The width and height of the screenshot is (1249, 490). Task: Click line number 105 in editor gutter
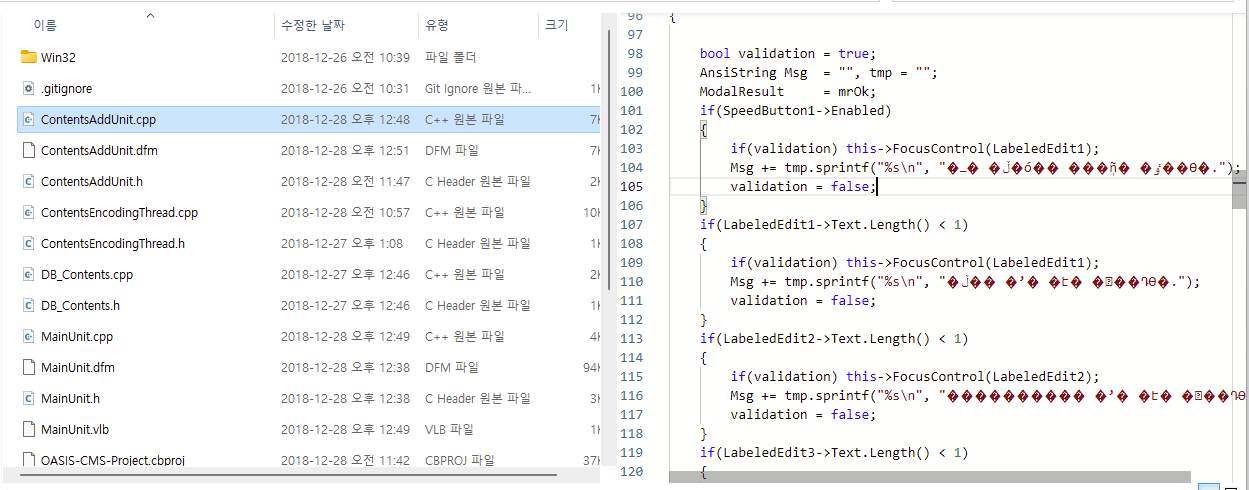tap(631, 186)
